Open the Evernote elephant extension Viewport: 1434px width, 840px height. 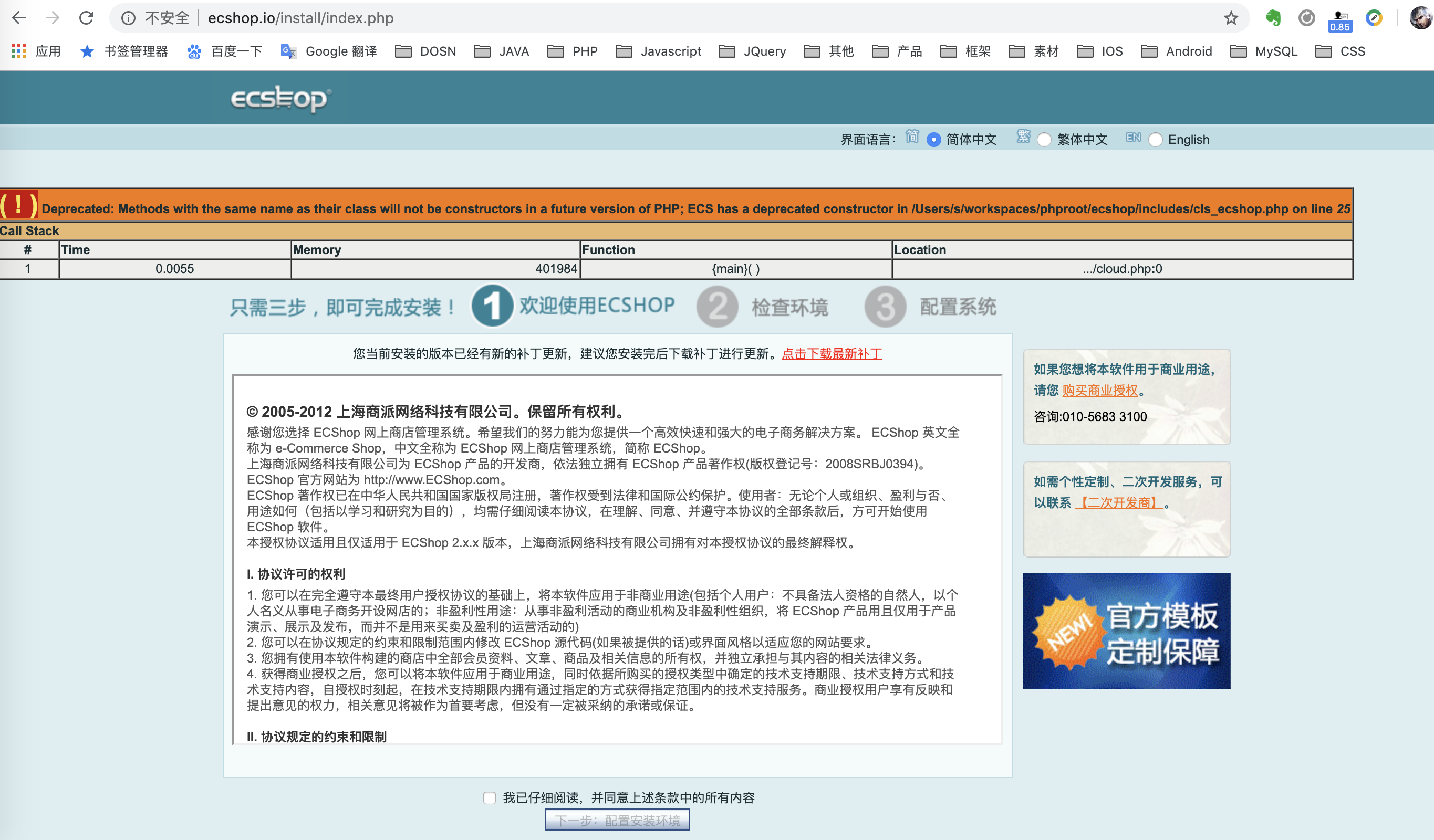point(1273,18)
